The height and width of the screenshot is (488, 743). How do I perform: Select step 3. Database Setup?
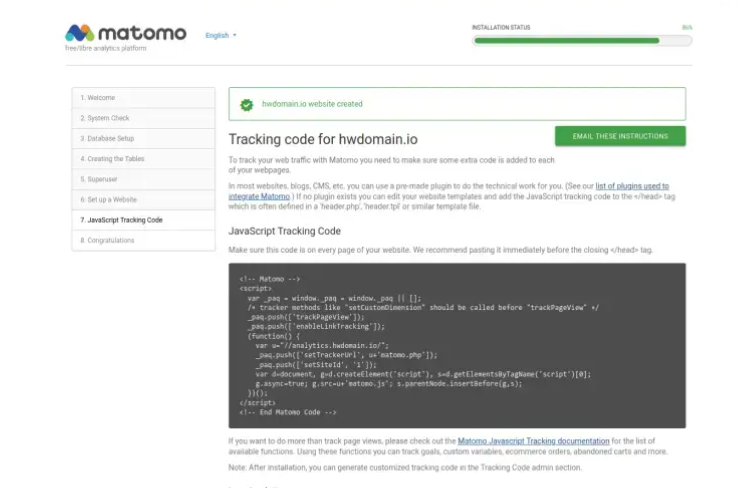pos(143,138)
